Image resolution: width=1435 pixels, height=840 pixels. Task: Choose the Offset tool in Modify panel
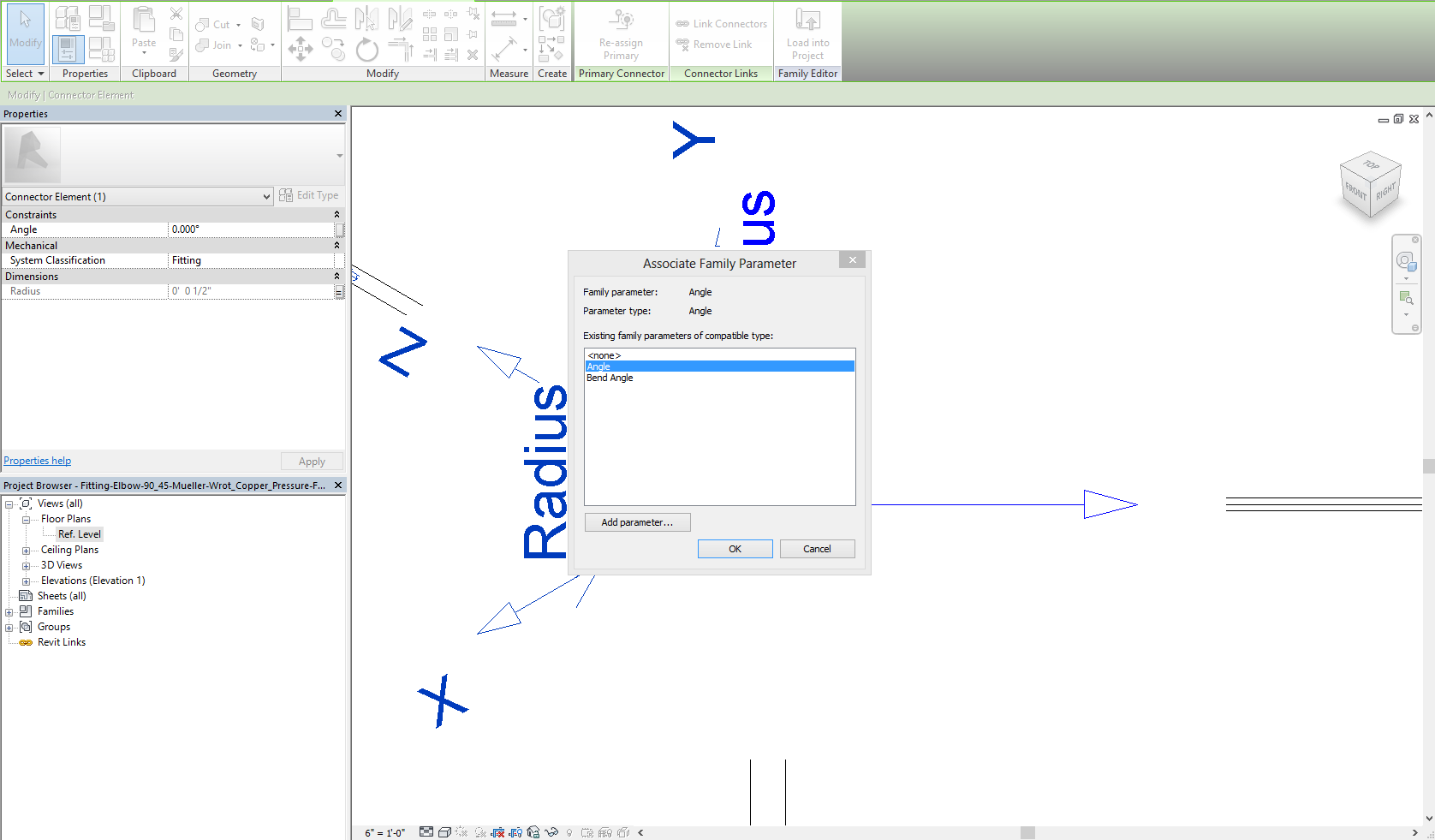334,18
